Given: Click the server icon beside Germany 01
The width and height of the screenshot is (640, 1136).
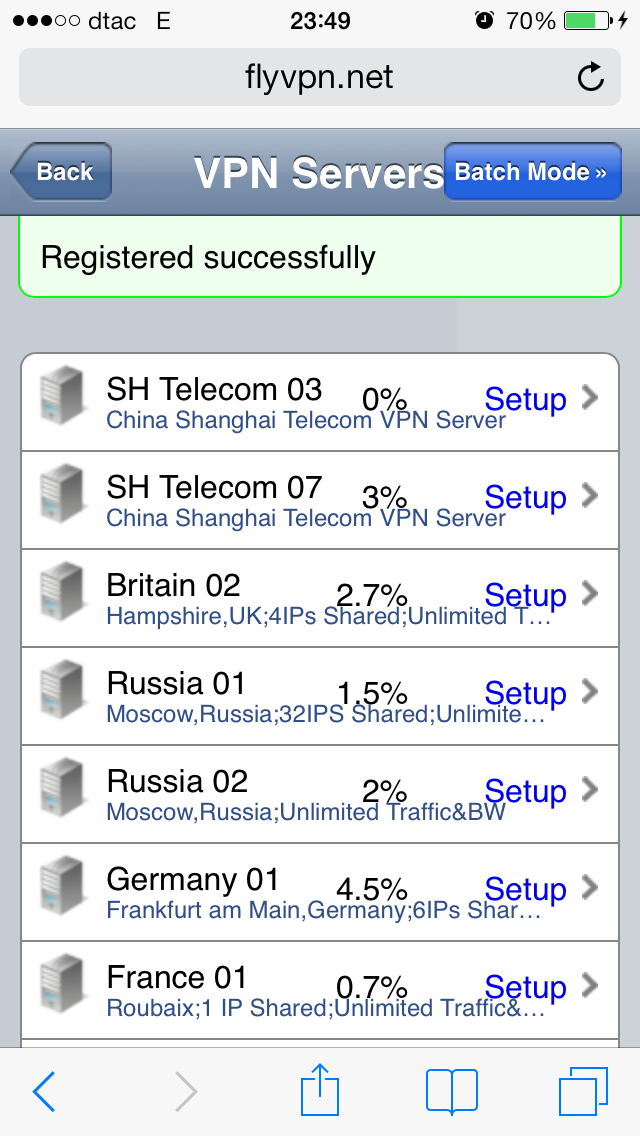Looking at the screenshot, I should [62, 885].
